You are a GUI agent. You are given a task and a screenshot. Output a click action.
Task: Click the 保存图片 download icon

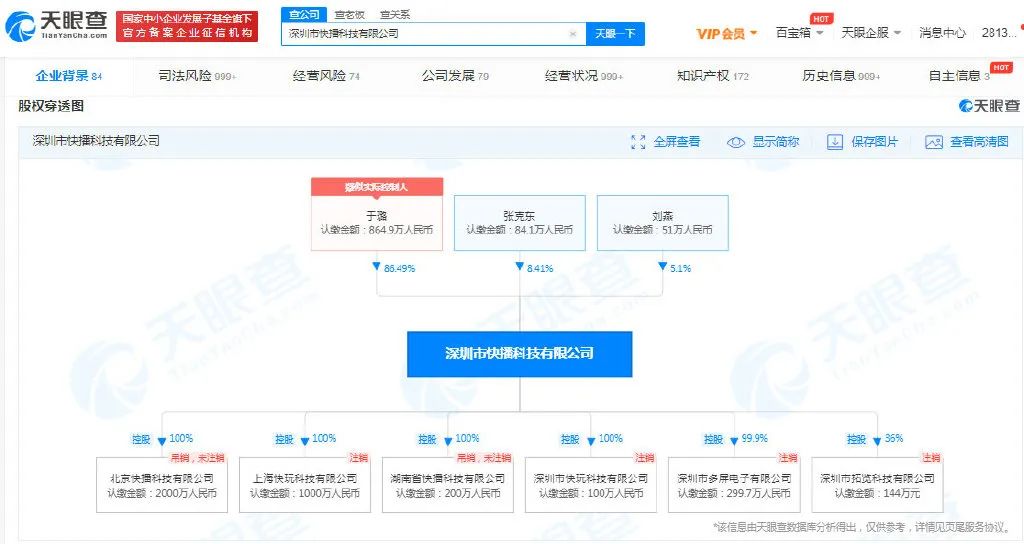coord(835,142)
